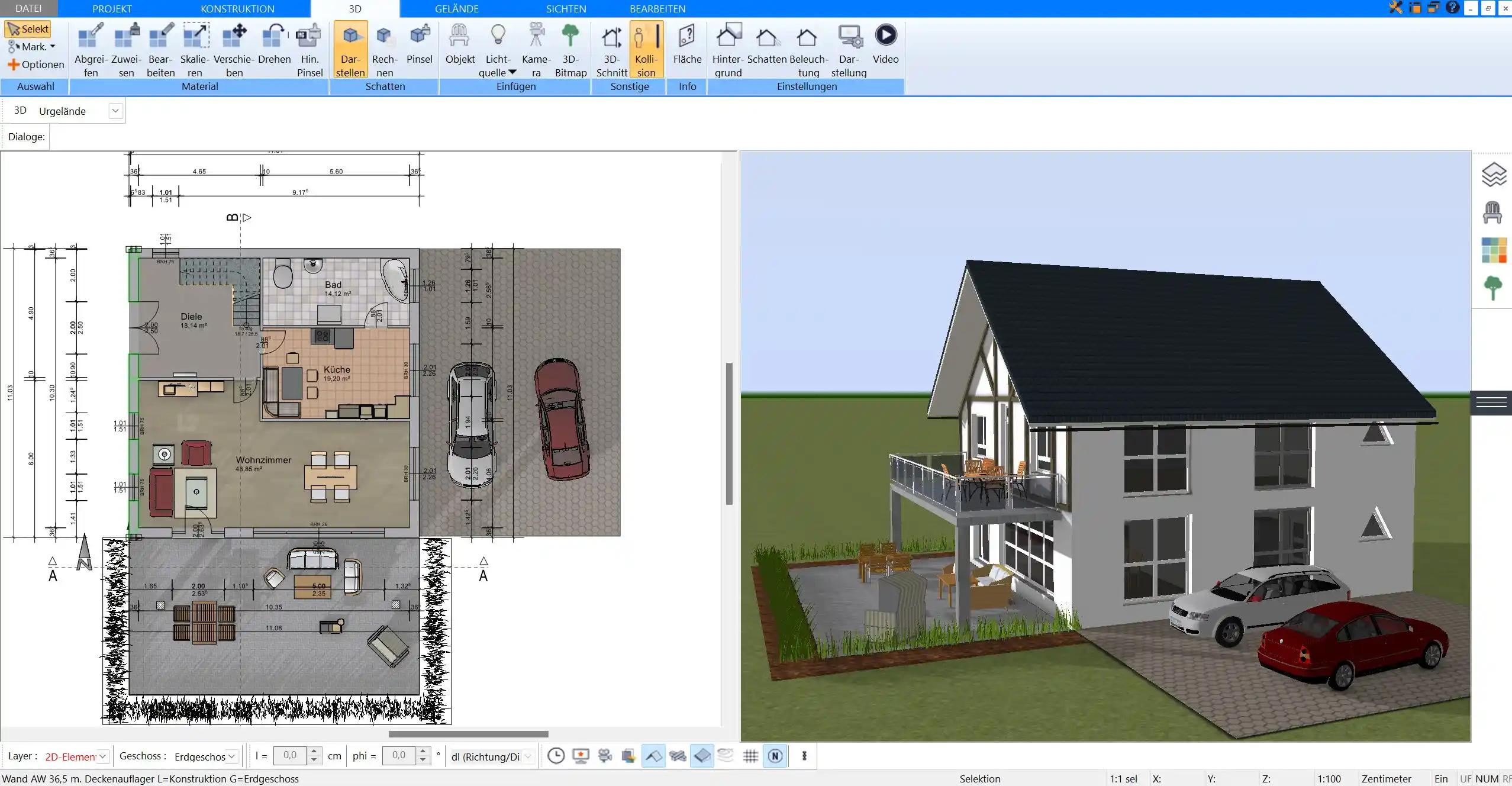This screenshot has width=1512, height=786.
Task: Toggle the terrain contour display button
Action: (x=726, y=756)
